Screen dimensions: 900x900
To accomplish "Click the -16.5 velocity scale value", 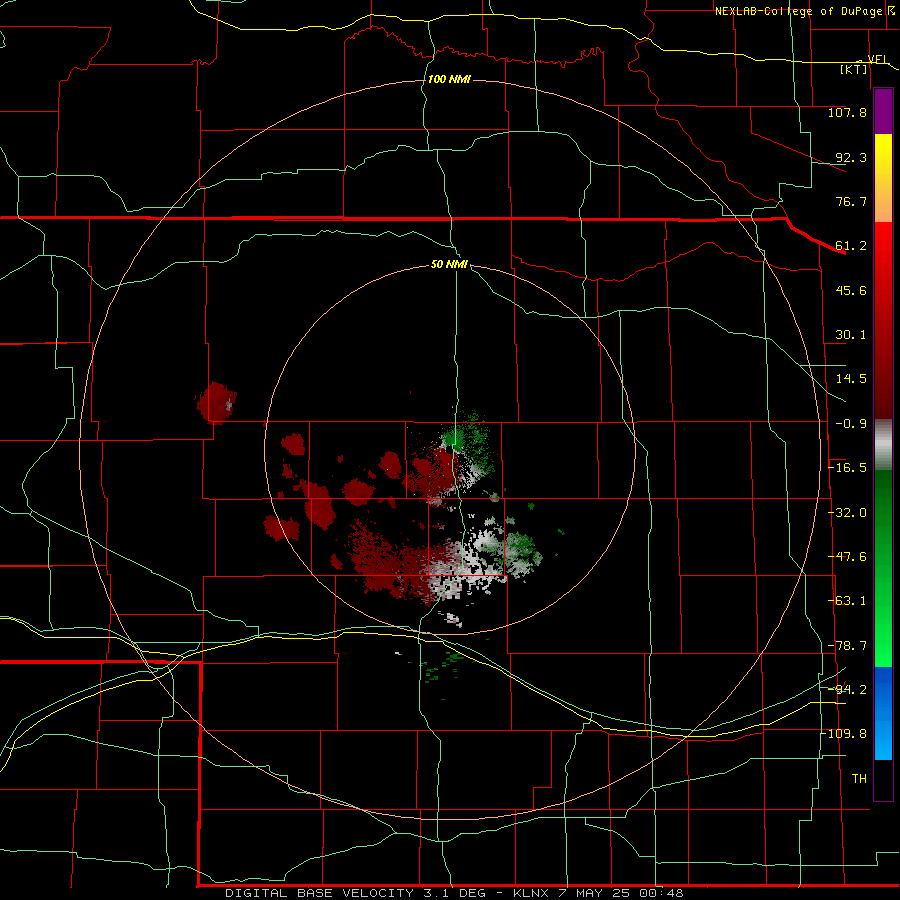I will (x=847, y=468).
